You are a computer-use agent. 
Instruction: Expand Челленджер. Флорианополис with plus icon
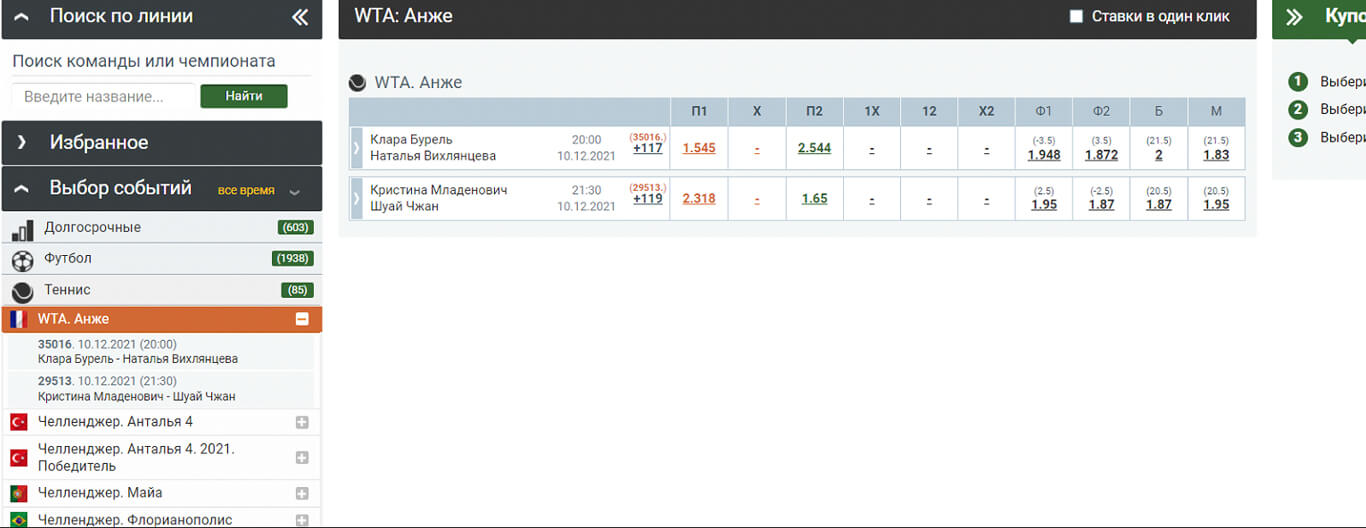click(x=302, y=520)
